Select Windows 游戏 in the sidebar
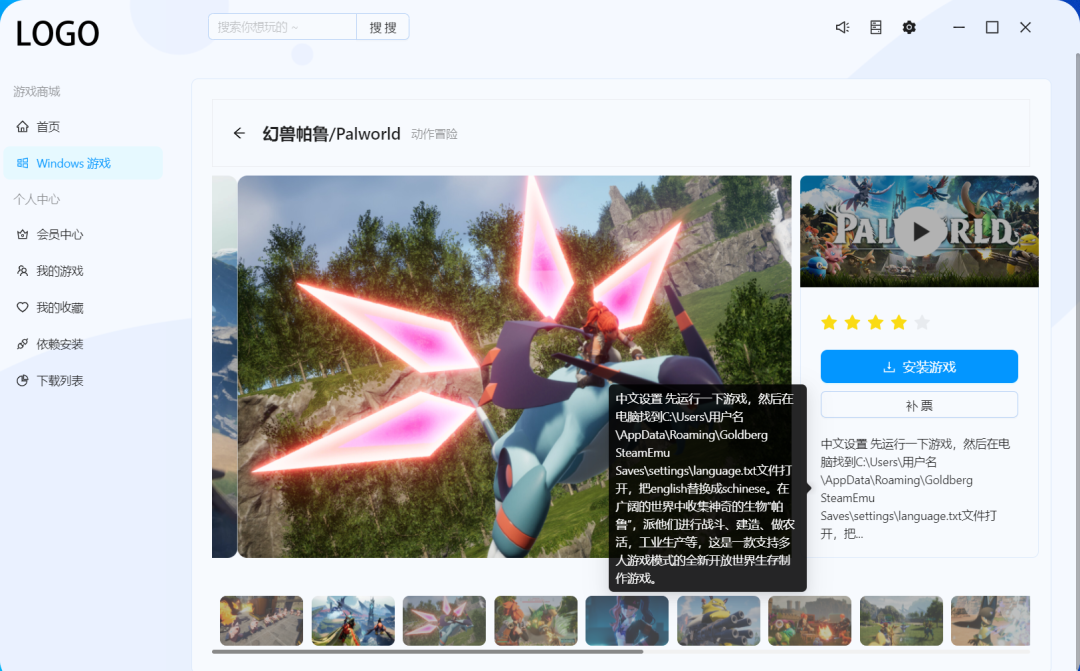This screenshot has width=1080, height=671. (83, 163)
